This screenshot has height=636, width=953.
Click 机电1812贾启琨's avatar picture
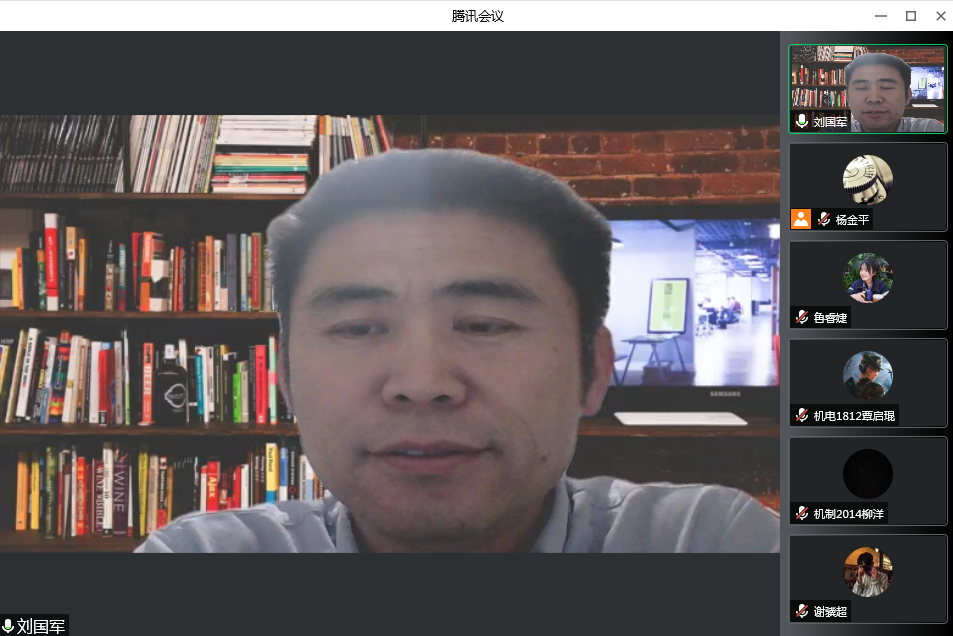pos(867,375)
